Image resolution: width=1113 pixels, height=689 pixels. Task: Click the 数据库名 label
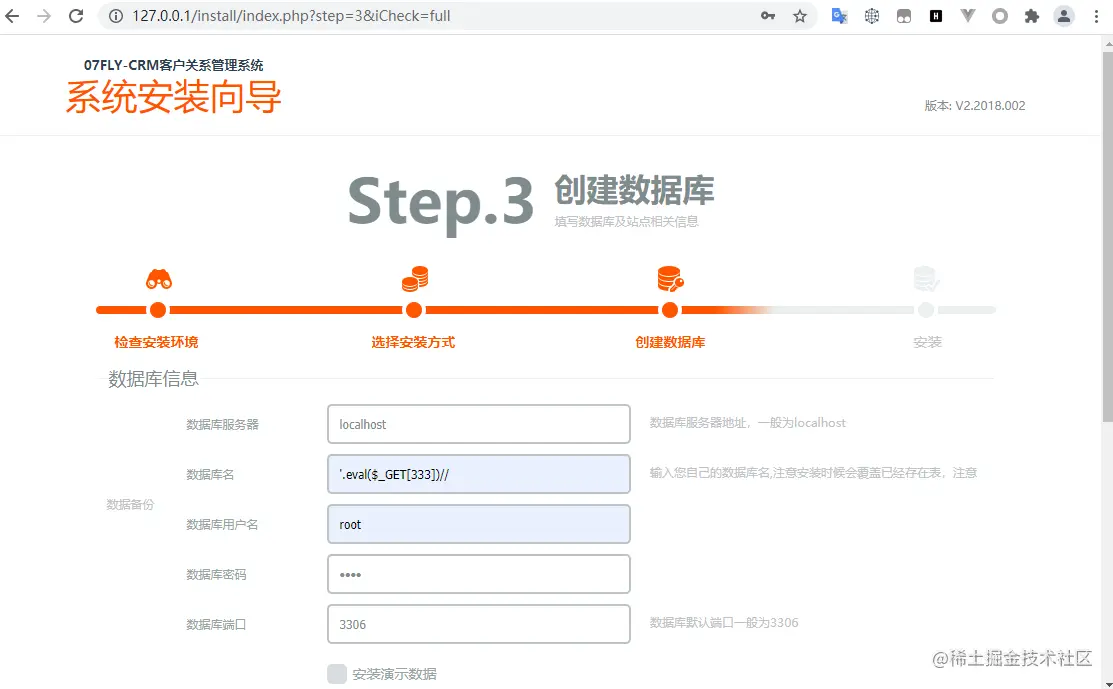(210, 474)
